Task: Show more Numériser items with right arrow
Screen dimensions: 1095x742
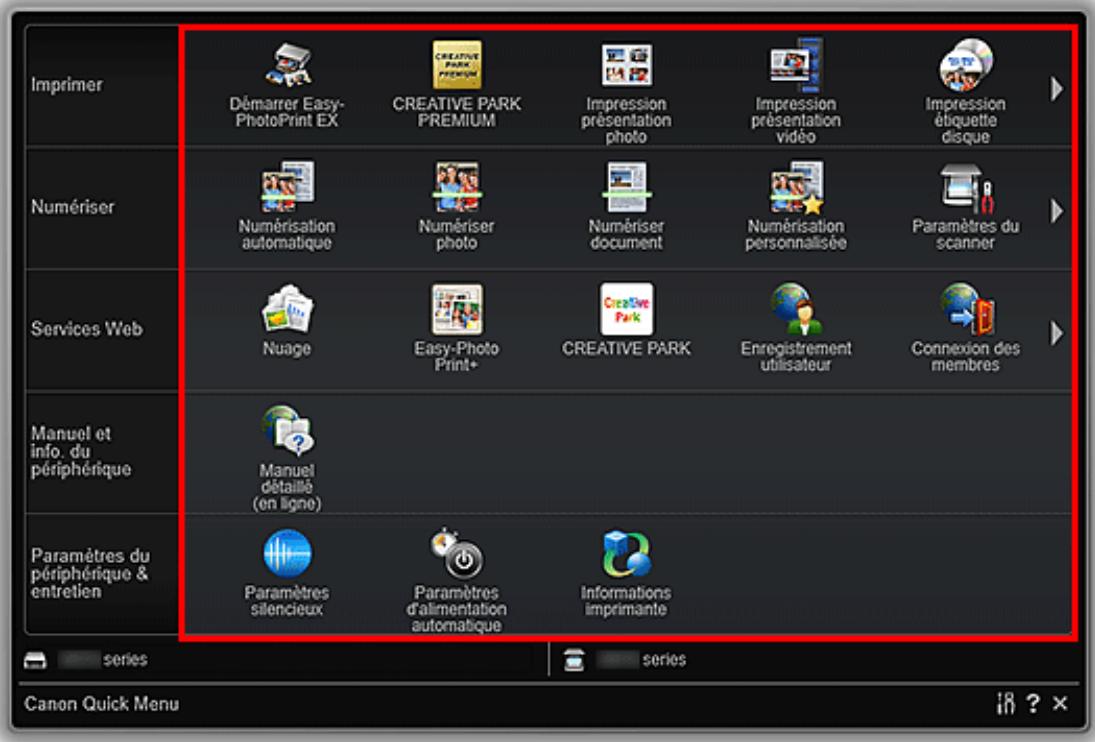Action: 1057,211
